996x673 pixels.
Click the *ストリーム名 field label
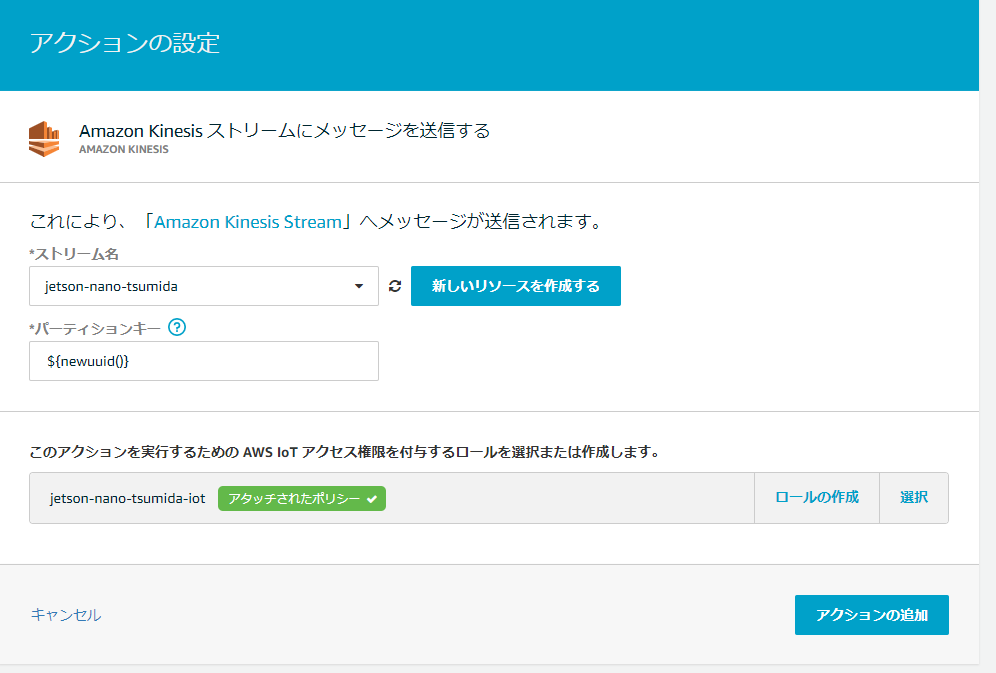pos(74,254)
